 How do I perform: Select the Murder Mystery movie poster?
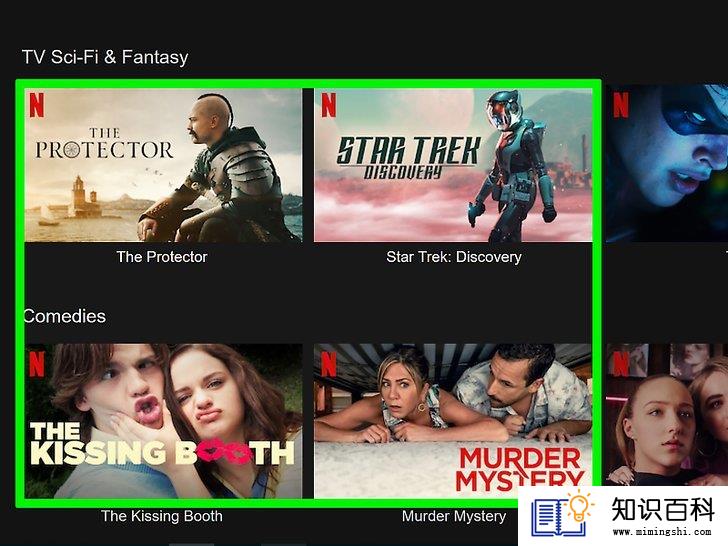pos(453,421)
